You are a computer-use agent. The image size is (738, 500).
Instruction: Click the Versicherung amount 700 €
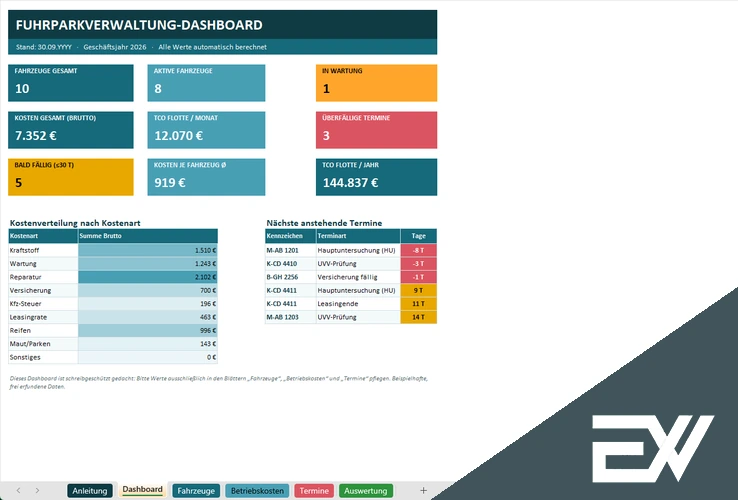pos(208,290)
